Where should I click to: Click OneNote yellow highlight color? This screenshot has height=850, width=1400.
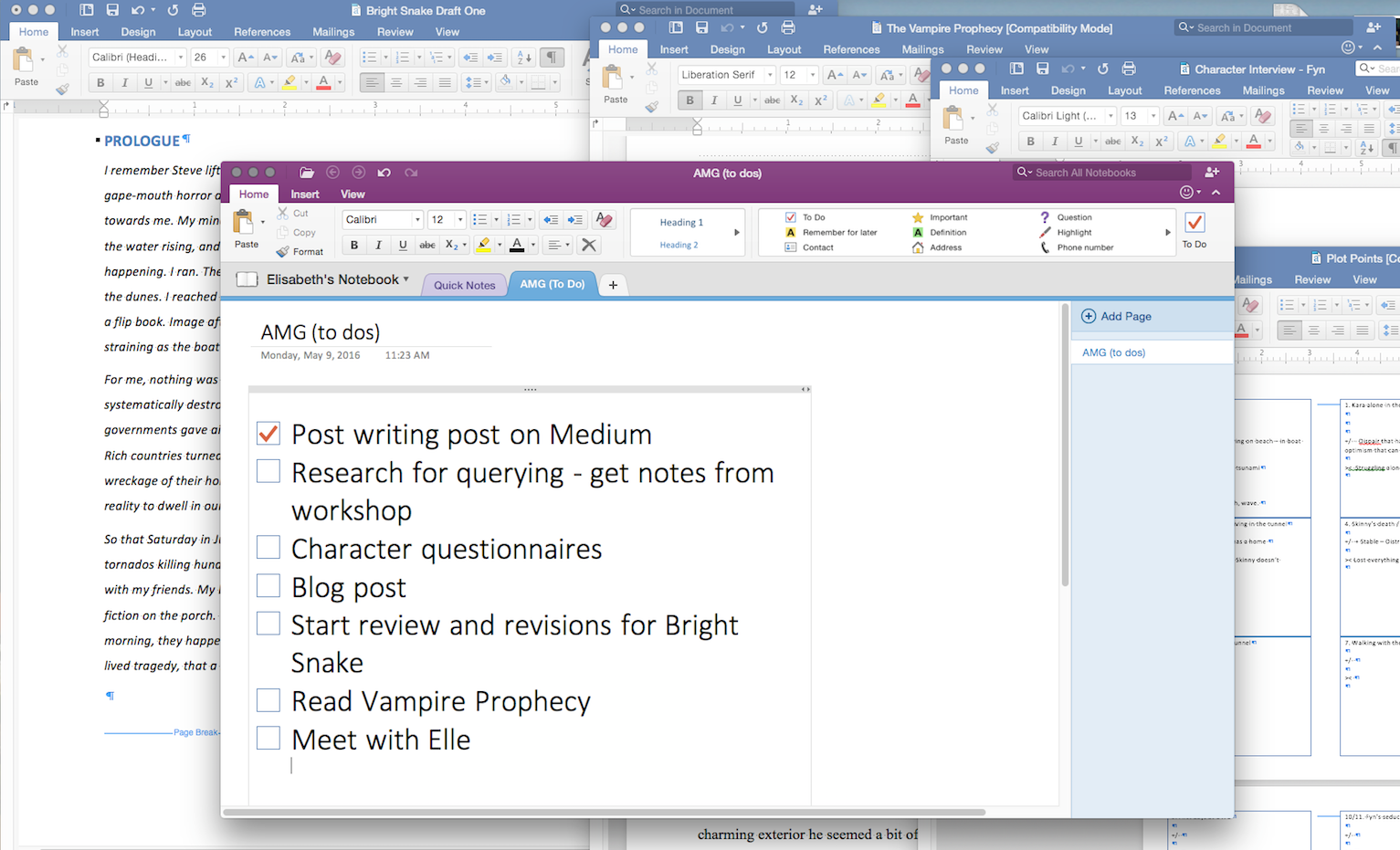(x=484, y=245)
